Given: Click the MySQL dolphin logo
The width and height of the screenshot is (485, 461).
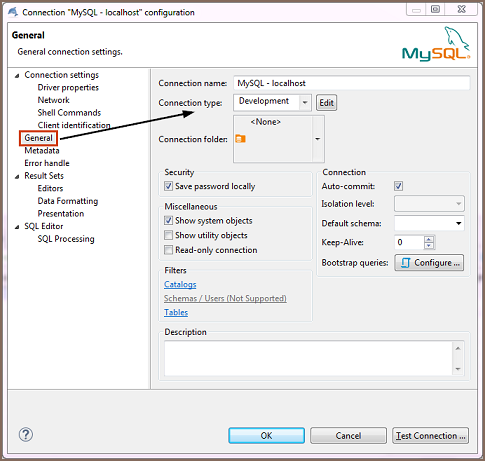Looking at the screenshot, I should click(436, 44).
